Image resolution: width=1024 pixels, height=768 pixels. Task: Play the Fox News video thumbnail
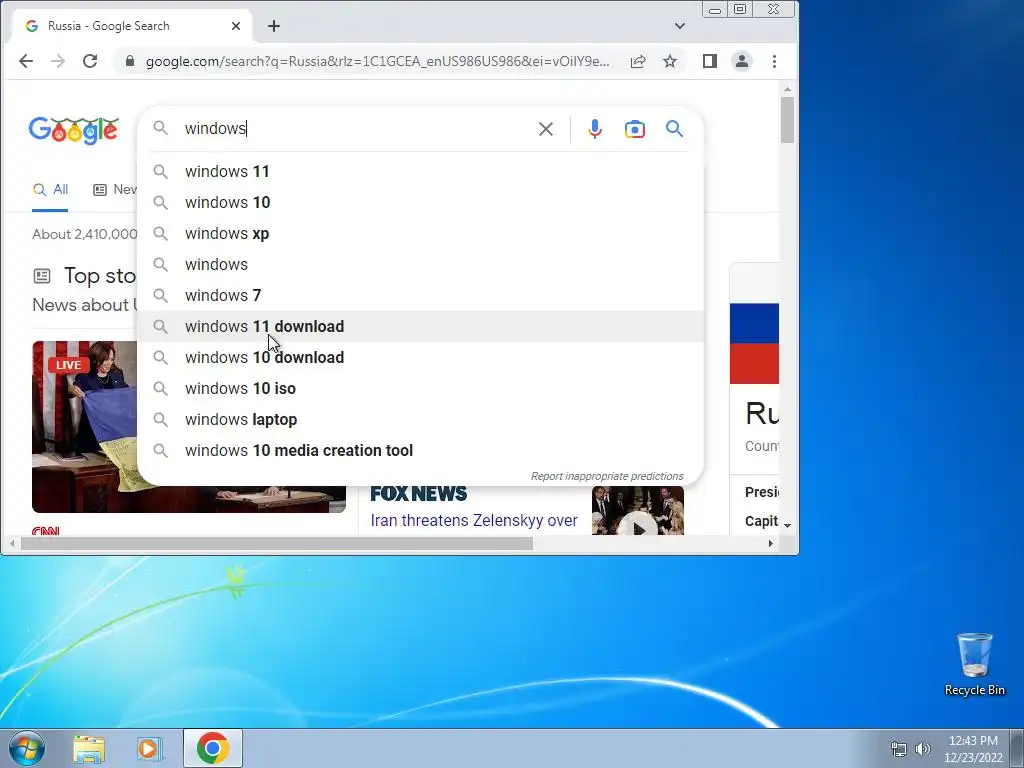click(637, 511)
